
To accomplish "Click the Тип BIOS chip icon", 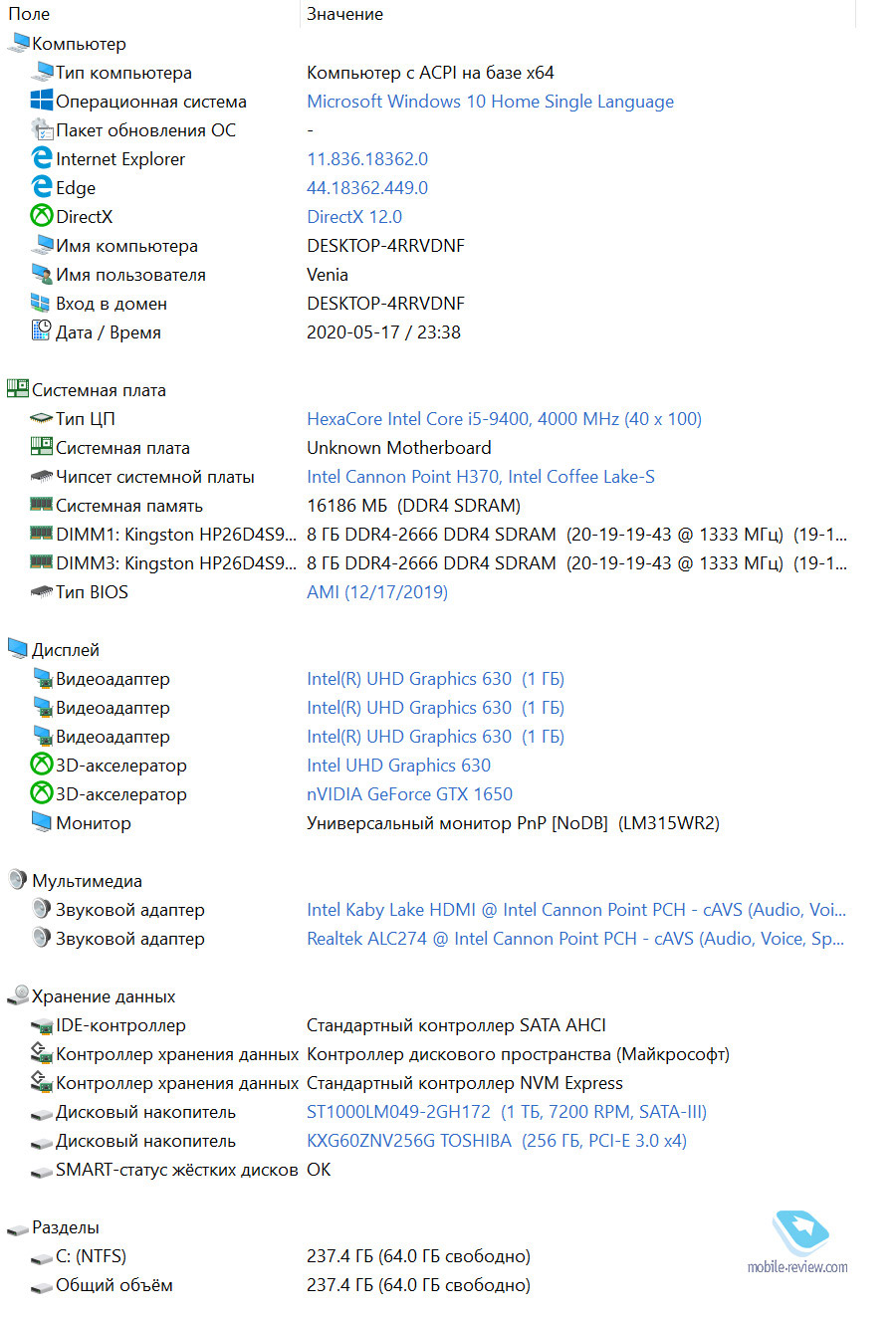I will 42,591.
